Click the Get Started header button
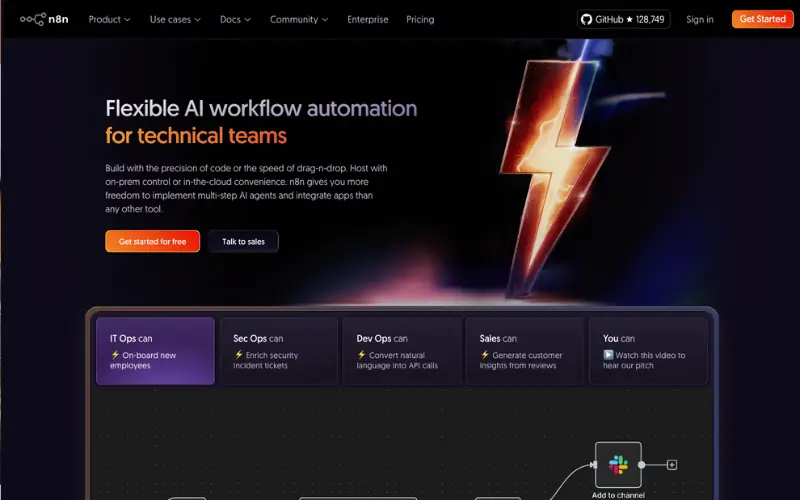The height and width of the screenshot is (500, 800). click(x=762, y=19)
